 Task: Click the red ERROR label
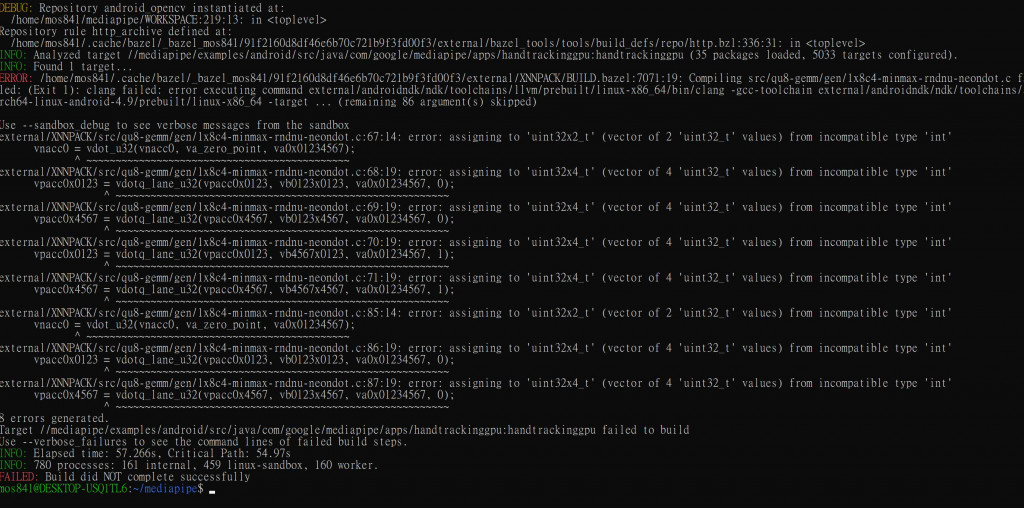click(16, 78)
